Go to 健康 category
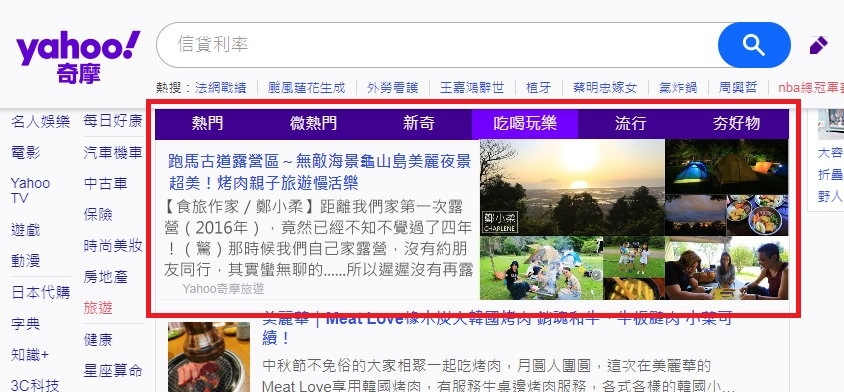 98,339
